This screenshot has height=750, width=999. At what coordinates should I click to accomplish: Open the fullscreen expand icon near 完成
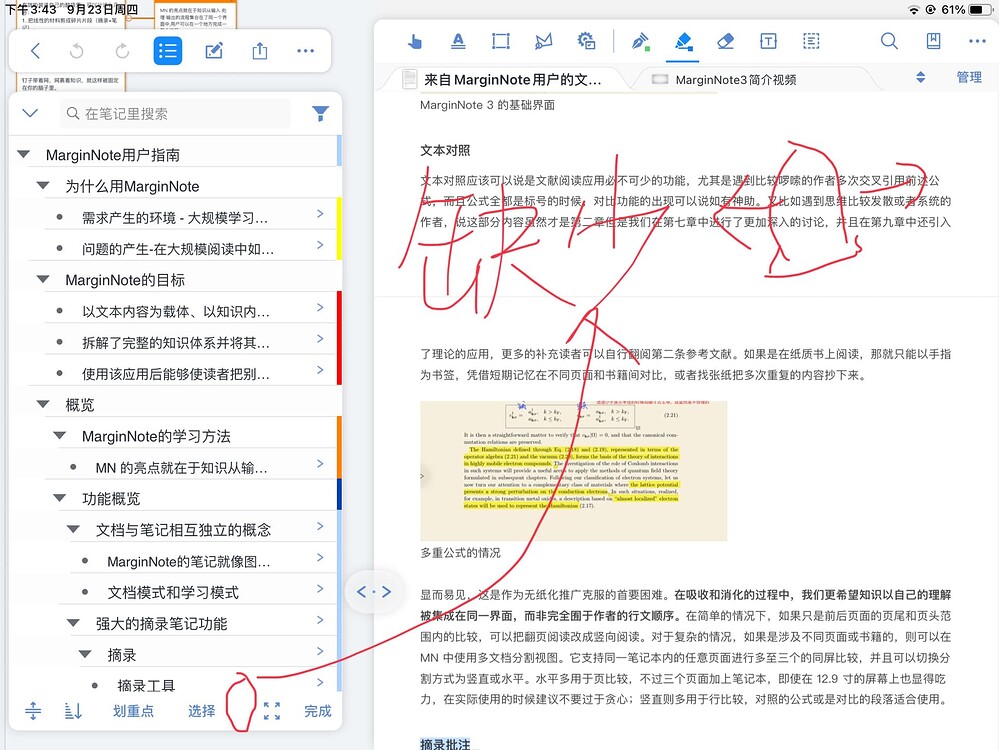tap(271, 711)
